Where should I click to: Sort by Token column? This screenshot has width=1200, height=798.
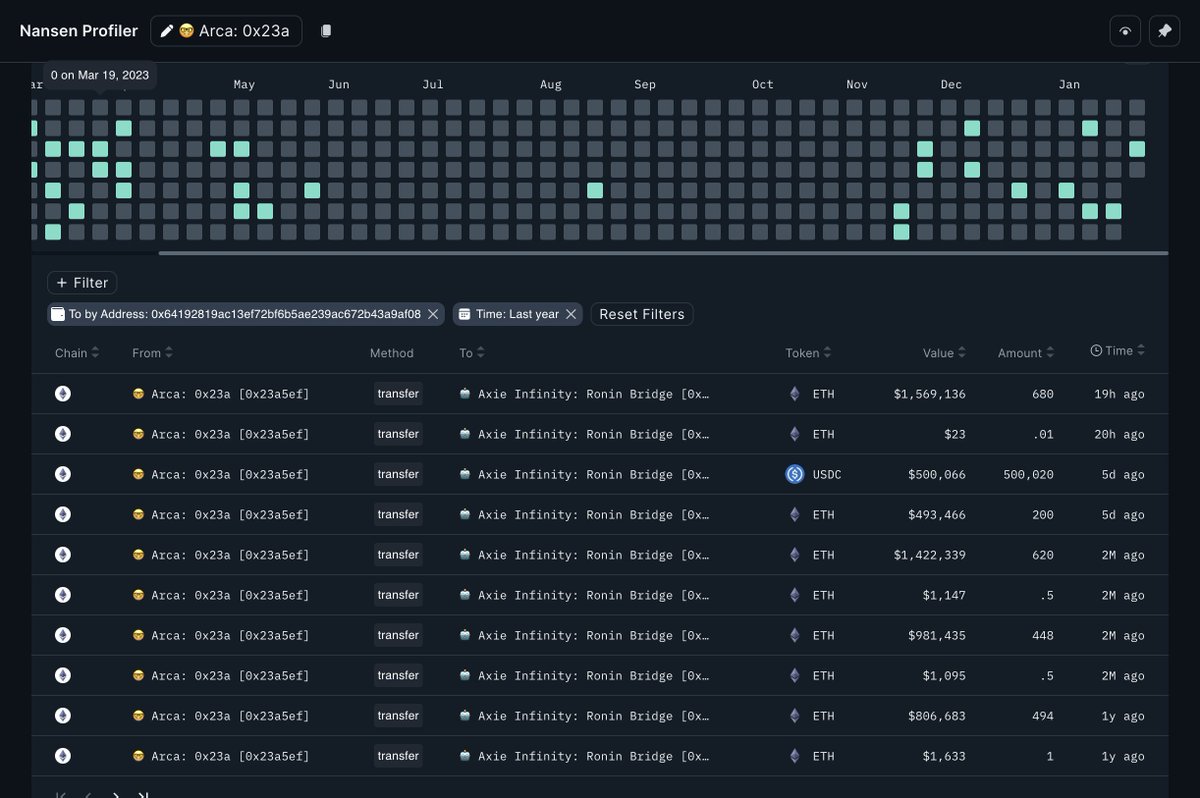pos(808,353)
